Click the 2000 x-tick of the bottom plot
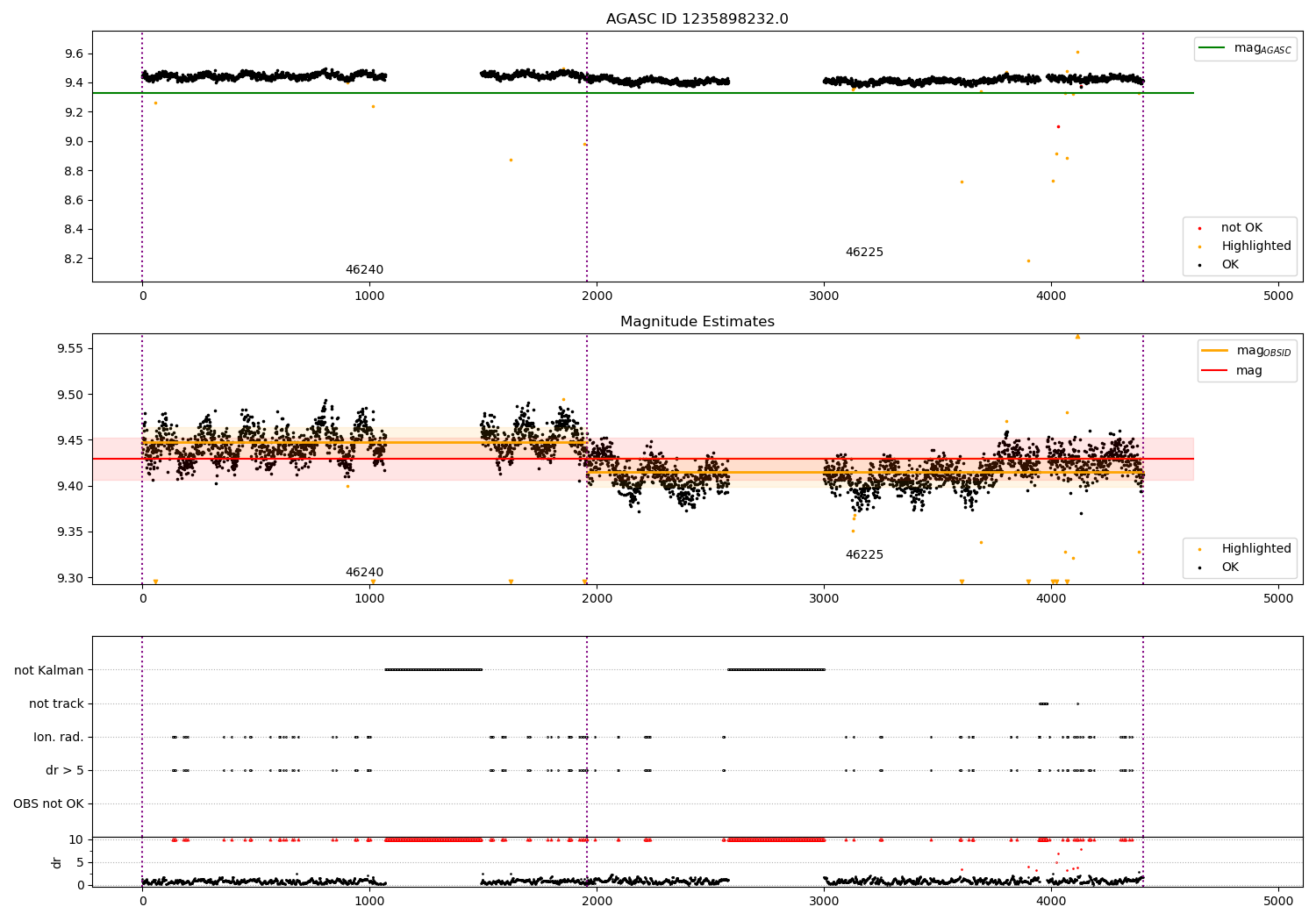 [x=597, y=901]
